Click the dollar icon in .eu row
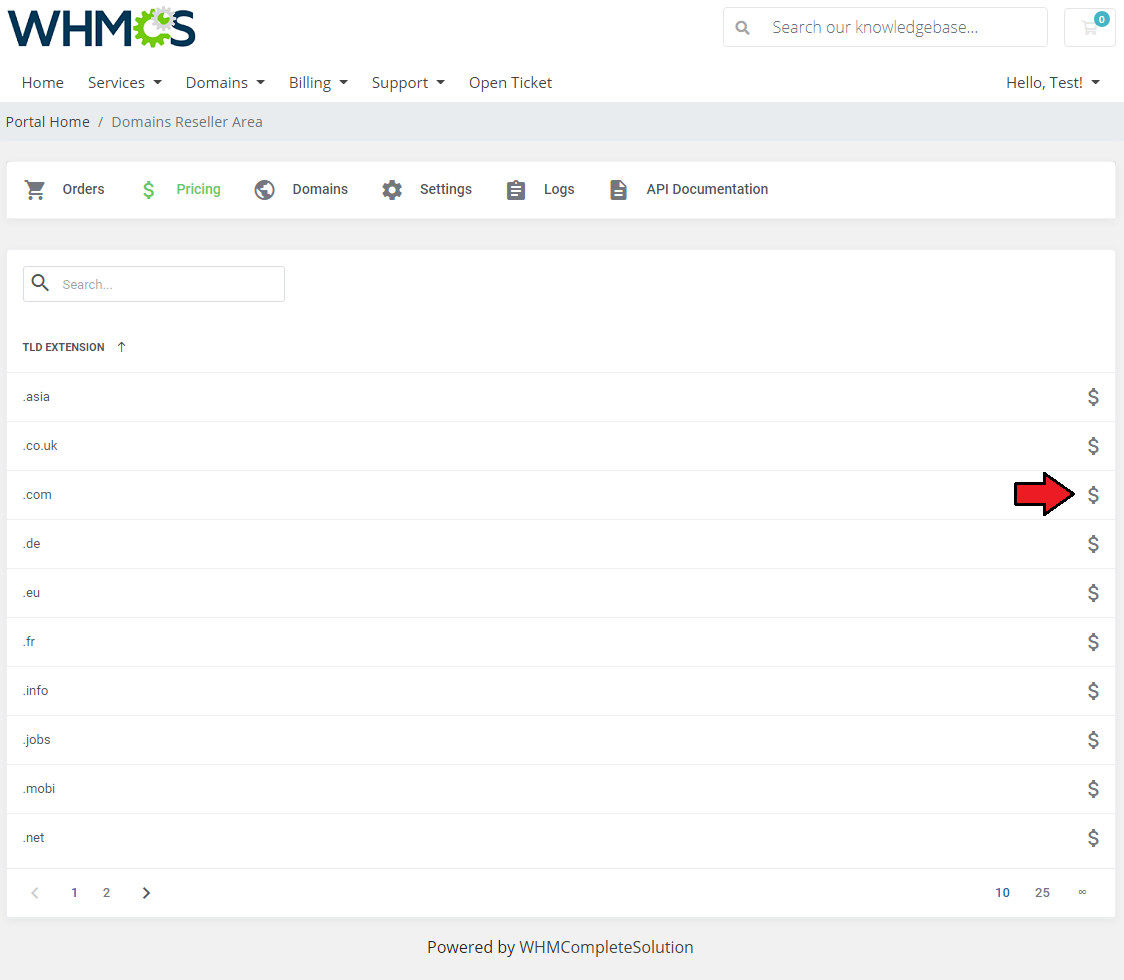This screenshot has width=1124, height=980. [1092, 593]
